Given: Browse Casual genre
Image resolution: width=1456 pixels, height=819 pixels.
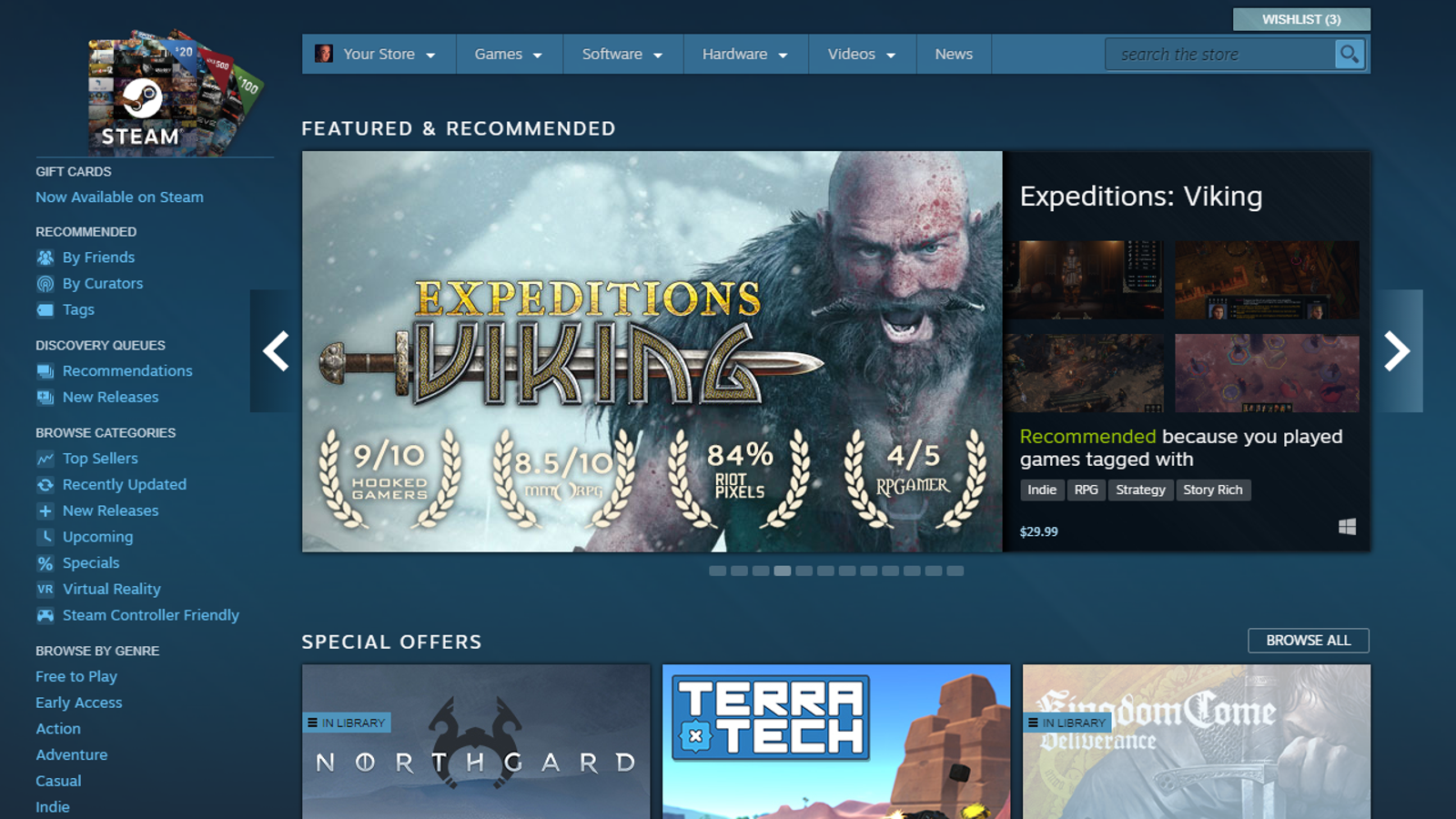Looking at the screenshot, I should click(58, 782).
